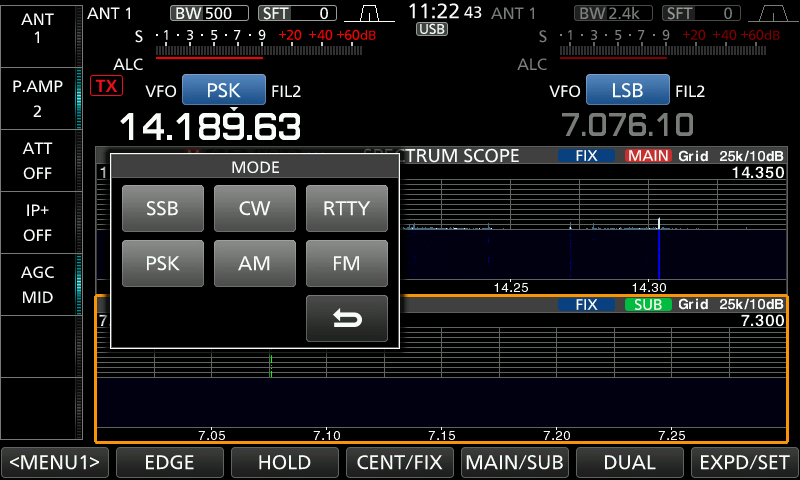The height and width of the screenshot is (480, 800).
Task: Select CW mode in the popup
Action: (x=254, y=209)
